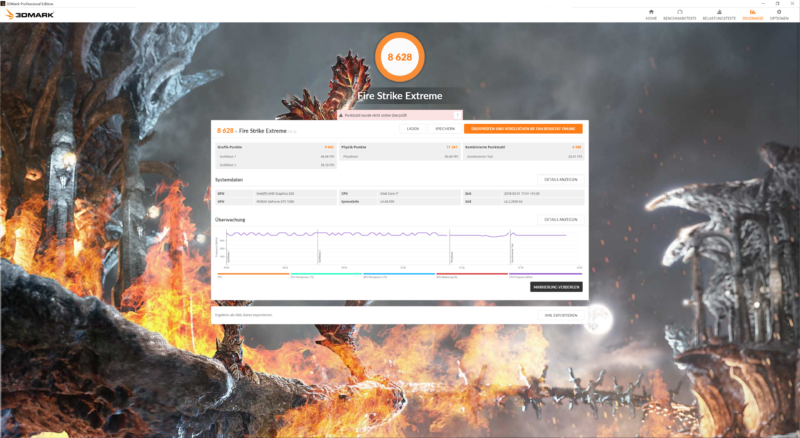Restore down the 3DMark window
This screenshot has width=800, height=438.
778,3
